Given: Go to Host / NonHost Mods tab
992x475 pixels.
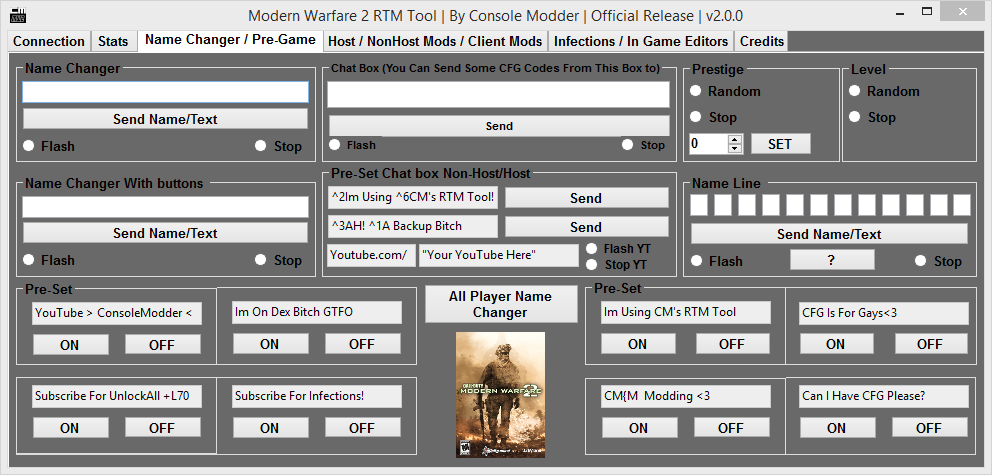Looking at the screenshot, I should pyautogui.click(x=435, y=41).
